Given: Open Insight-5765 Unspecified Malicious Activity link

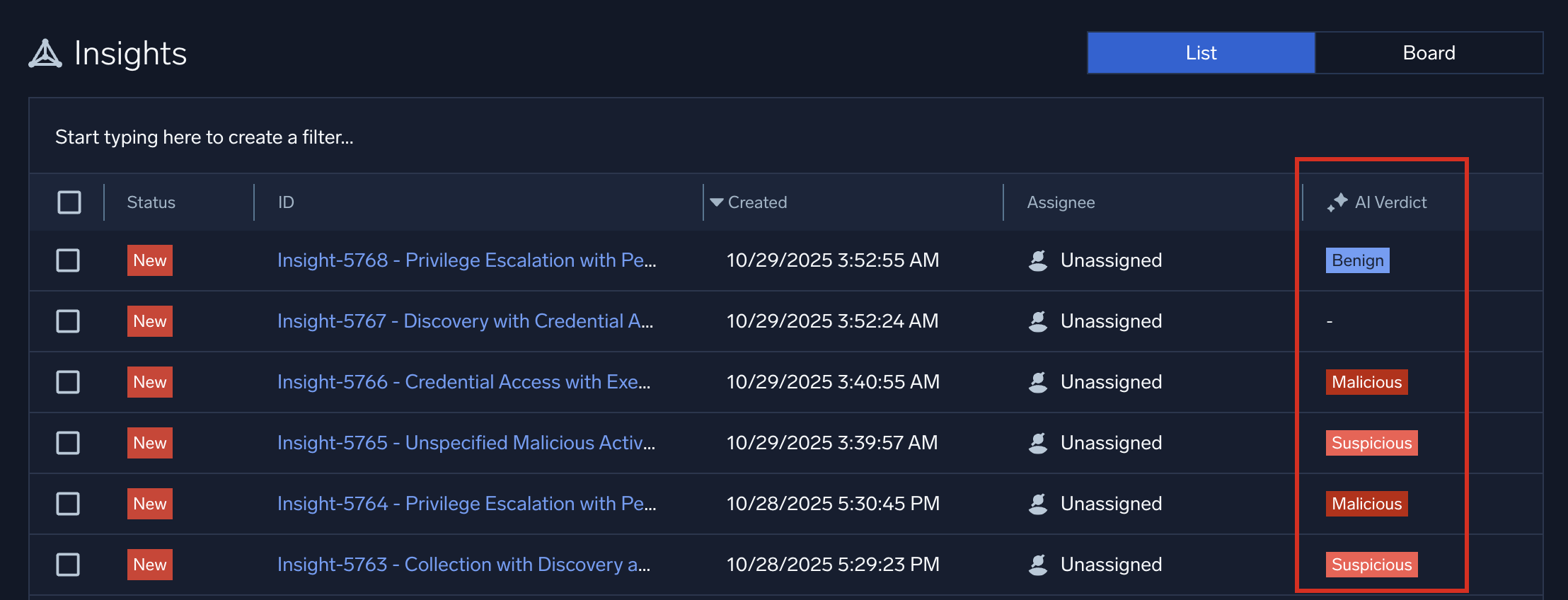Looking at the screenshot, I should (466, 443).
